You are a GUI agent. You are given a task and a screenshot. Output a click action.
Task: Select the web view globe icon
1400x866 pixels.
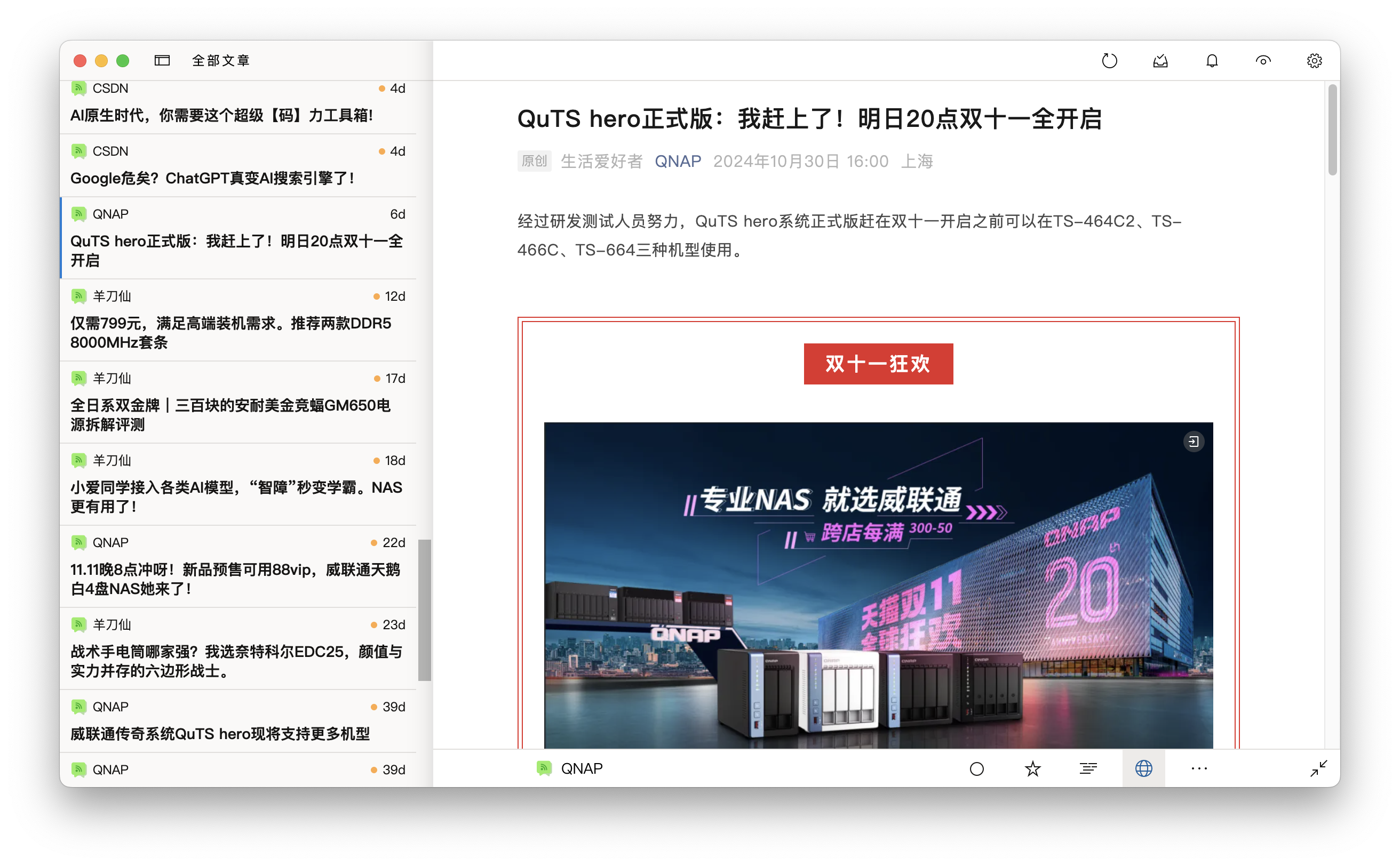(1143, 768)
